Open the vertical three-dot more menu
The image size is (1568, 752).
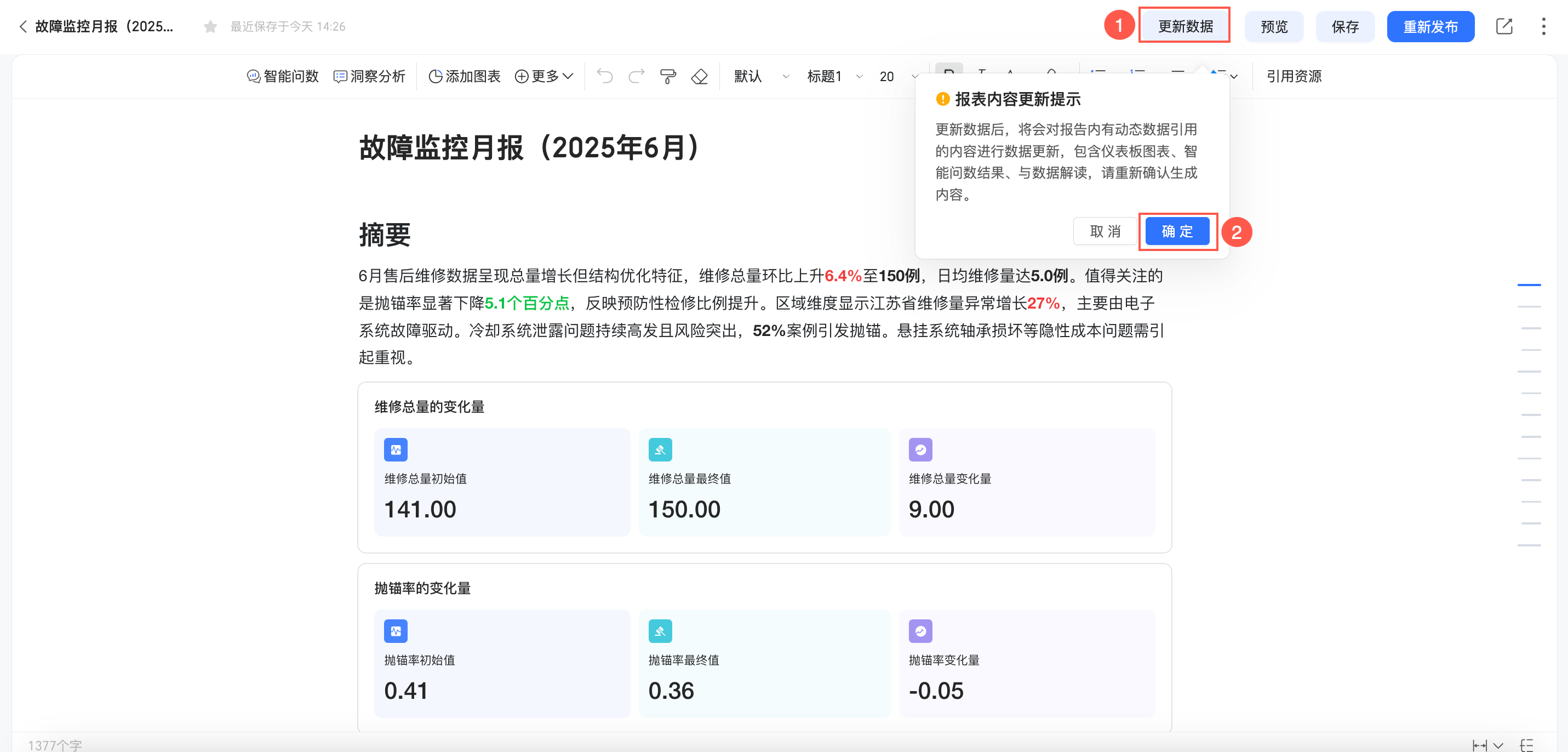tap(1543, 26)
